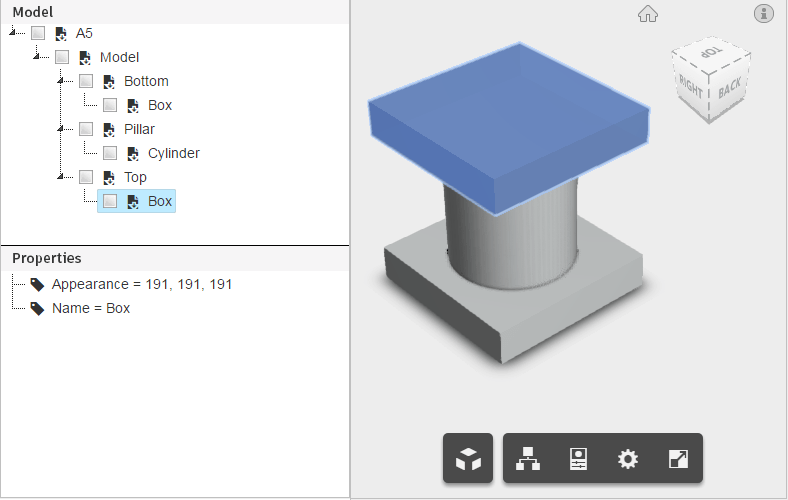788x500 pixels.
Task: Click the Name = Box property
Action: (x=91, y=308)
